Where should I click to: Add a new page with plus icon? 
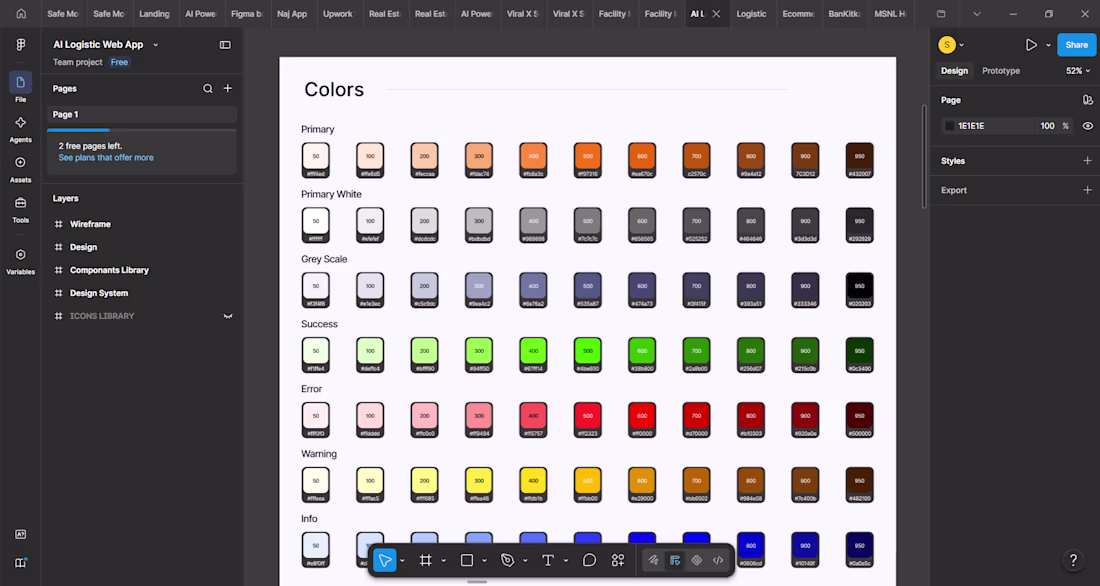pyautogui.click(x=227, y=88)
